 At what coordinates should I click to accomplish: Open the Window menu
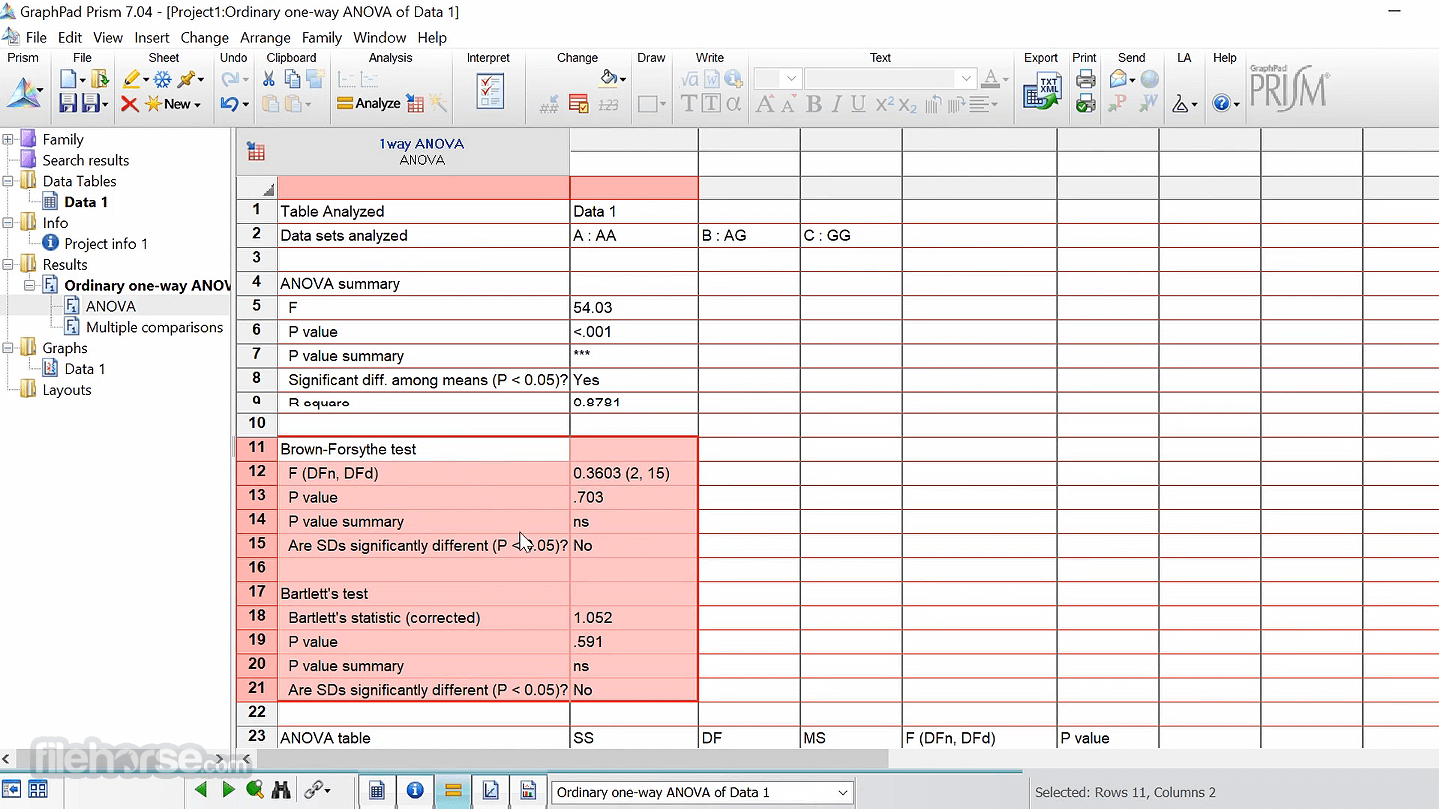click(380, 38)
